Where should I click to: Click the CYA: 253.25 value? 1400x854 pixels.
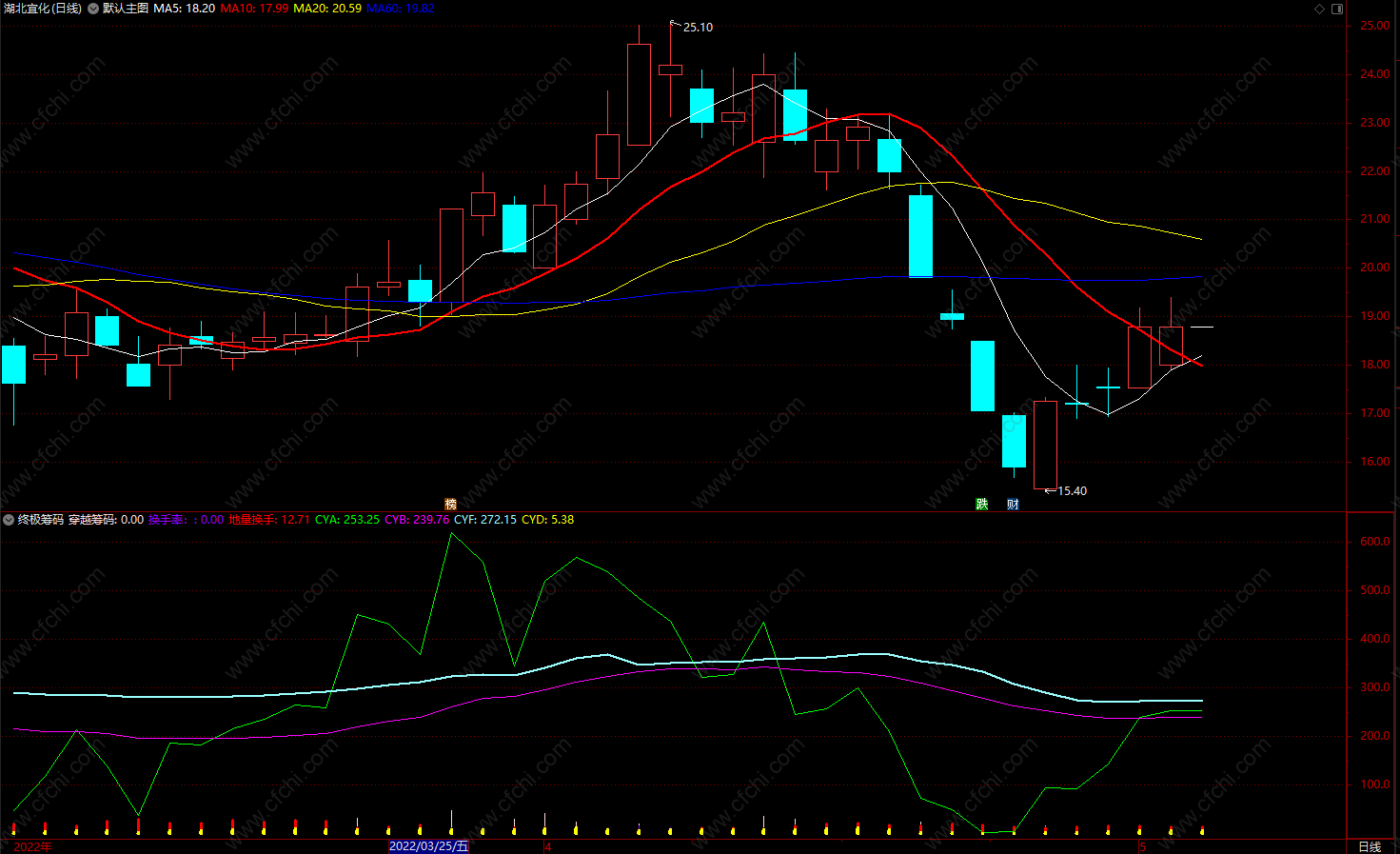[347, 520]
